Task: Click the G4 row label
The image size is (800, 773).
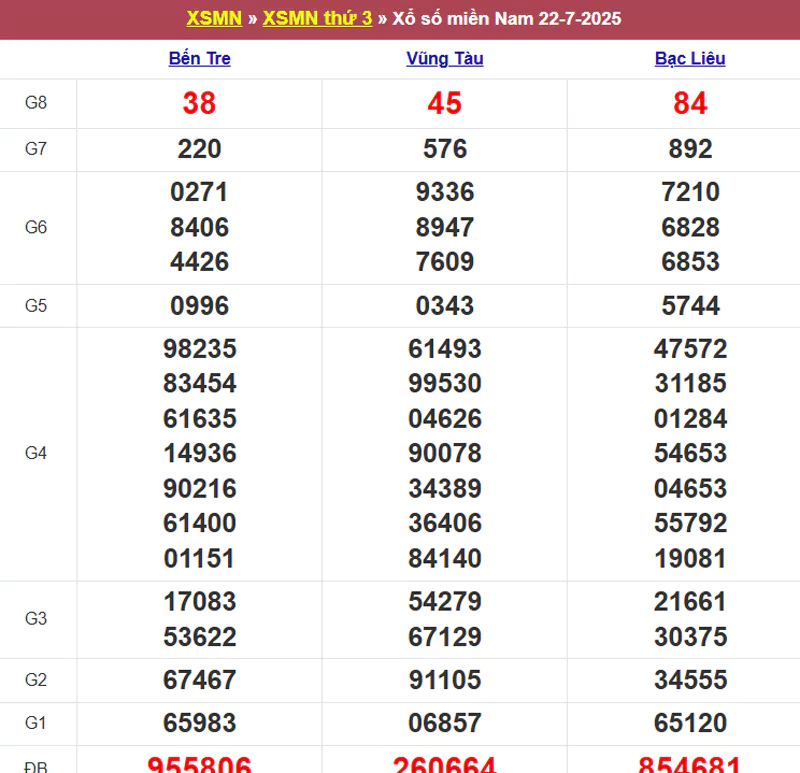Action: 36,453
